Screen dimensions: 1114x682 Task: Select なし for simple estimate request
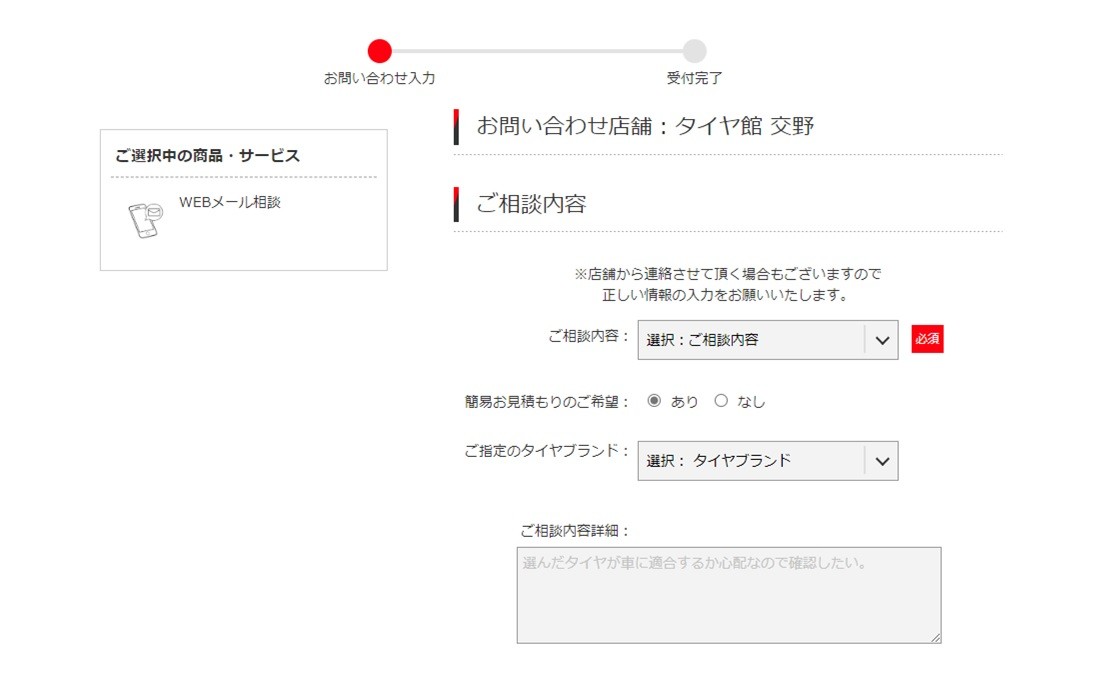point(721,401)
